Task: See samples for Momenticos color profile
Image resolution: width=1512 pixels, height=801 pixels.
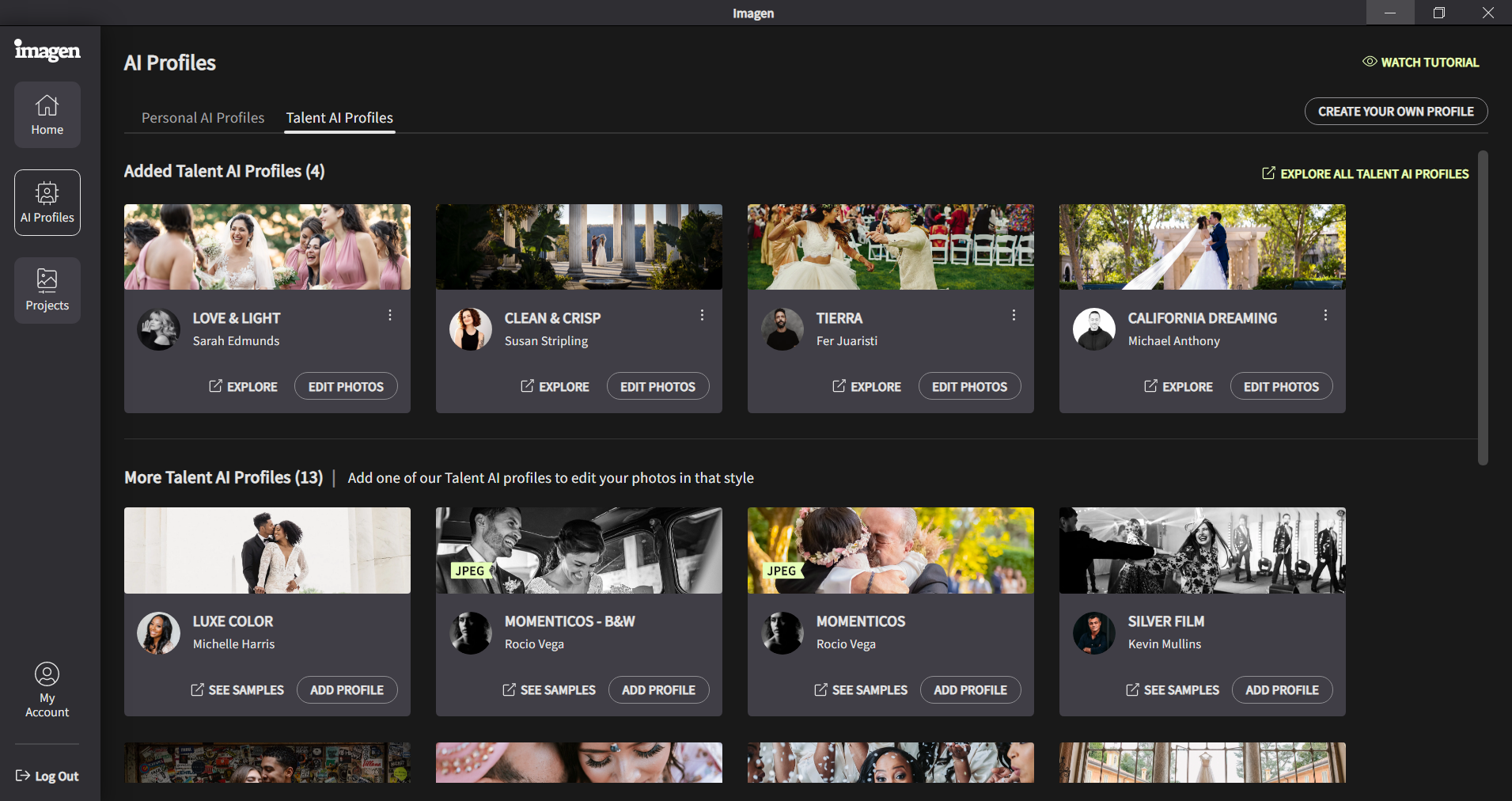Action: pos(861,690)
